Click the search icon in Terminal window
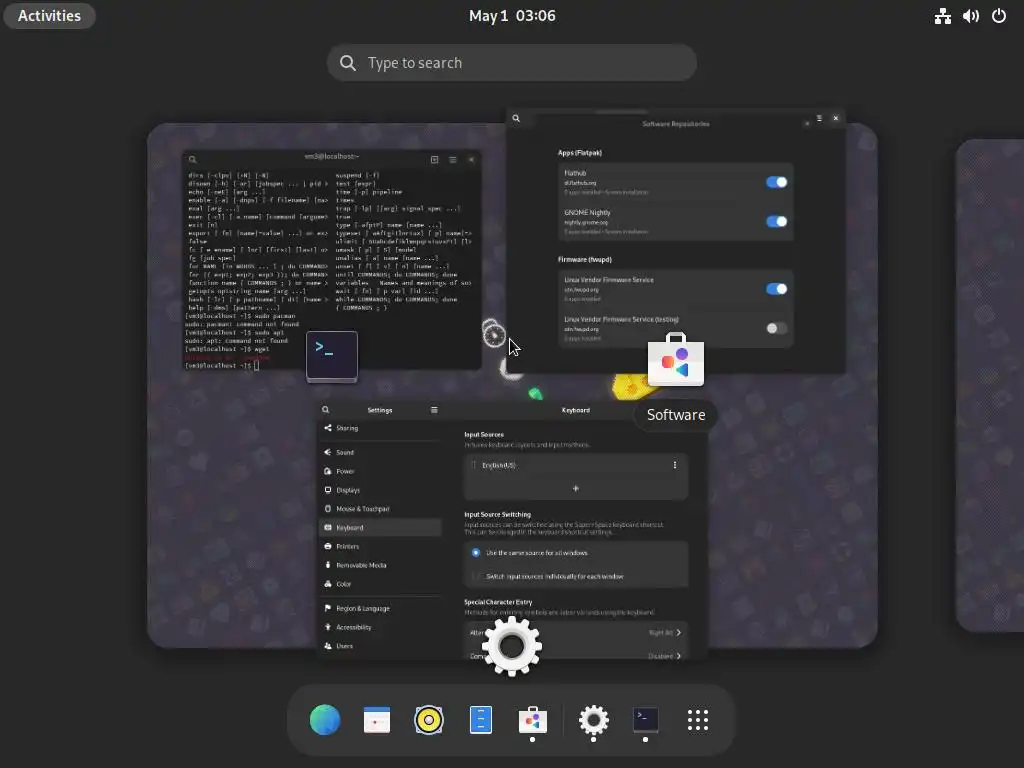Screen dimensions: 1024x768 point(193,159)
